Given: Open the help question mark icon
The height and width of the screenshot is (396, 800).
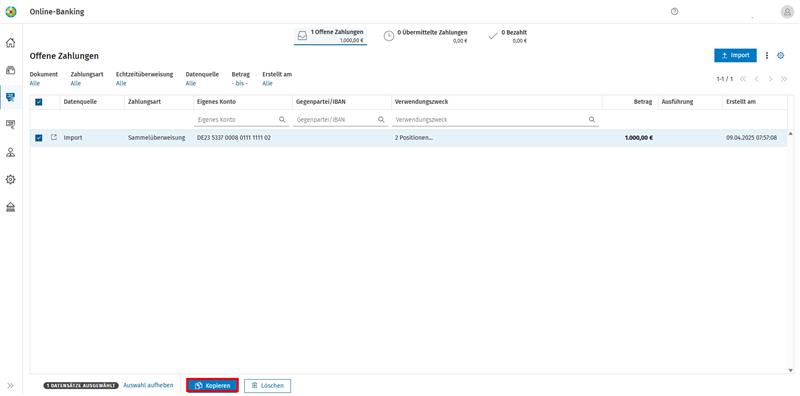Looking at the screenshot, I should pos(674,12).
